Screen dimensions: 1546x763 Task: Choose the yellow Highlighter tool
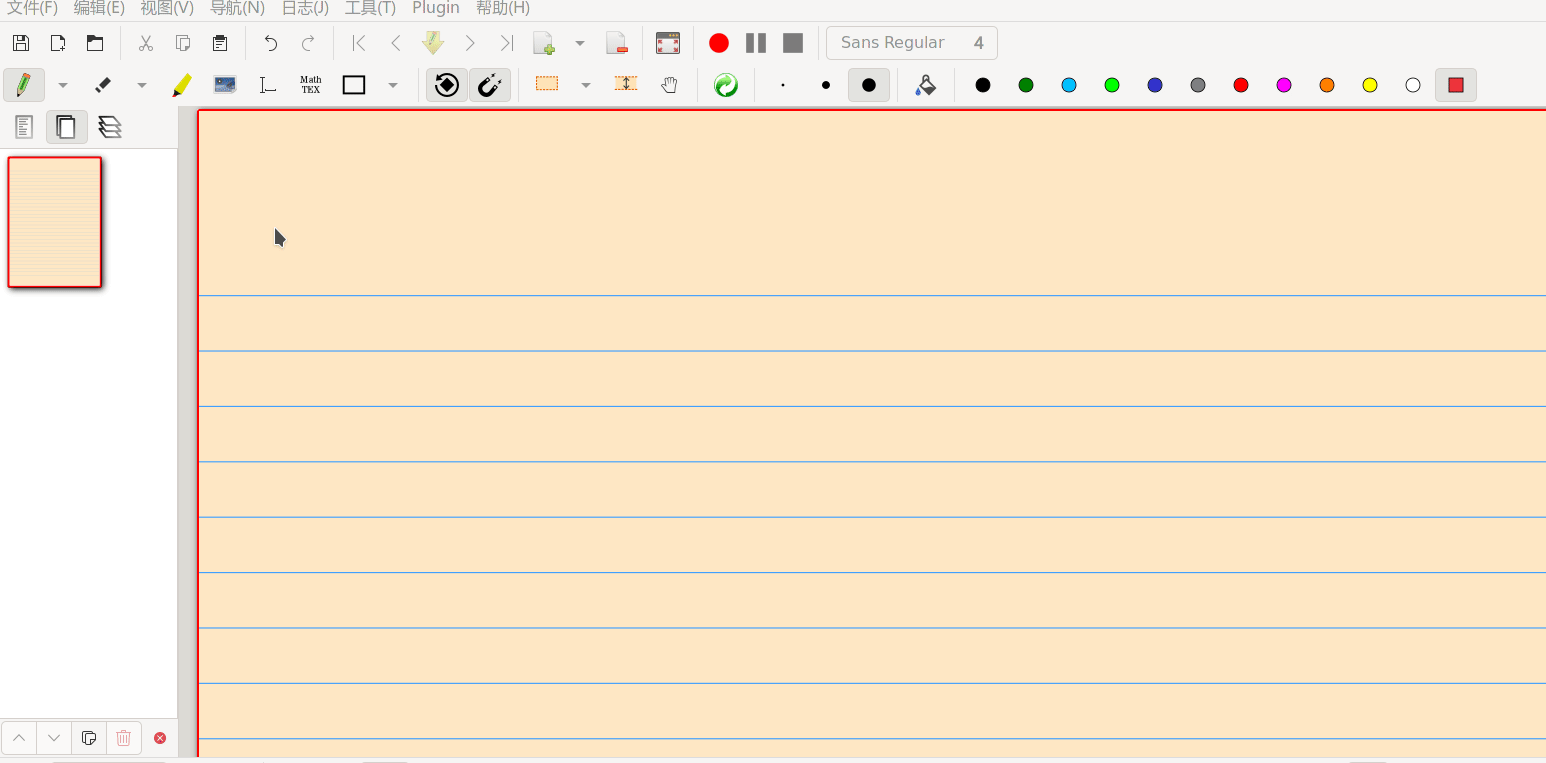(181, 85)
